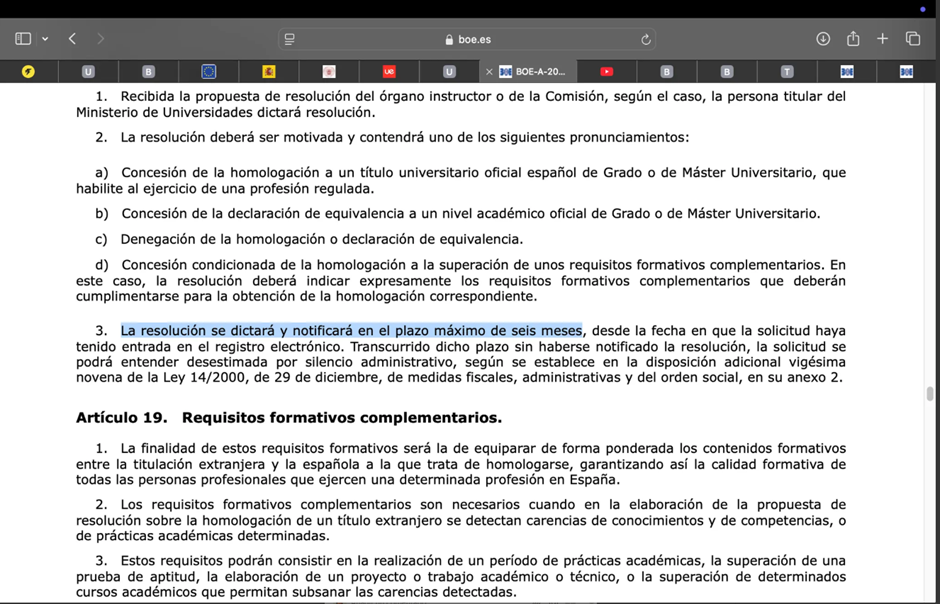The image size is (940, 604).
Task: Open a new tab with the plus
Action: (882, 39)
